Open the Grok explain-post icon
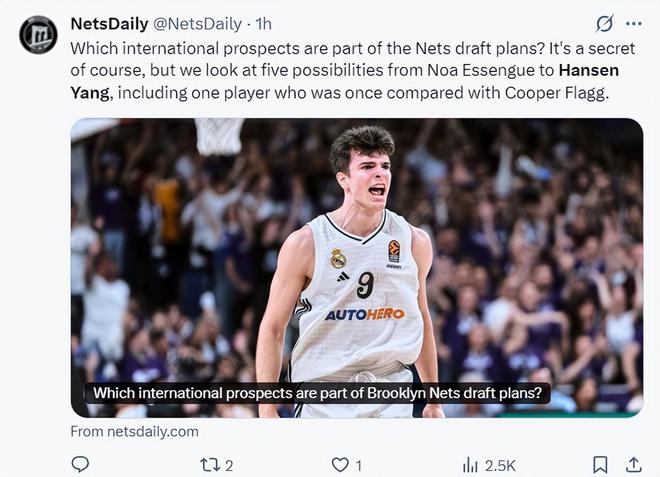Viewport: 660px width, 477px height. (x=604, y=23)
